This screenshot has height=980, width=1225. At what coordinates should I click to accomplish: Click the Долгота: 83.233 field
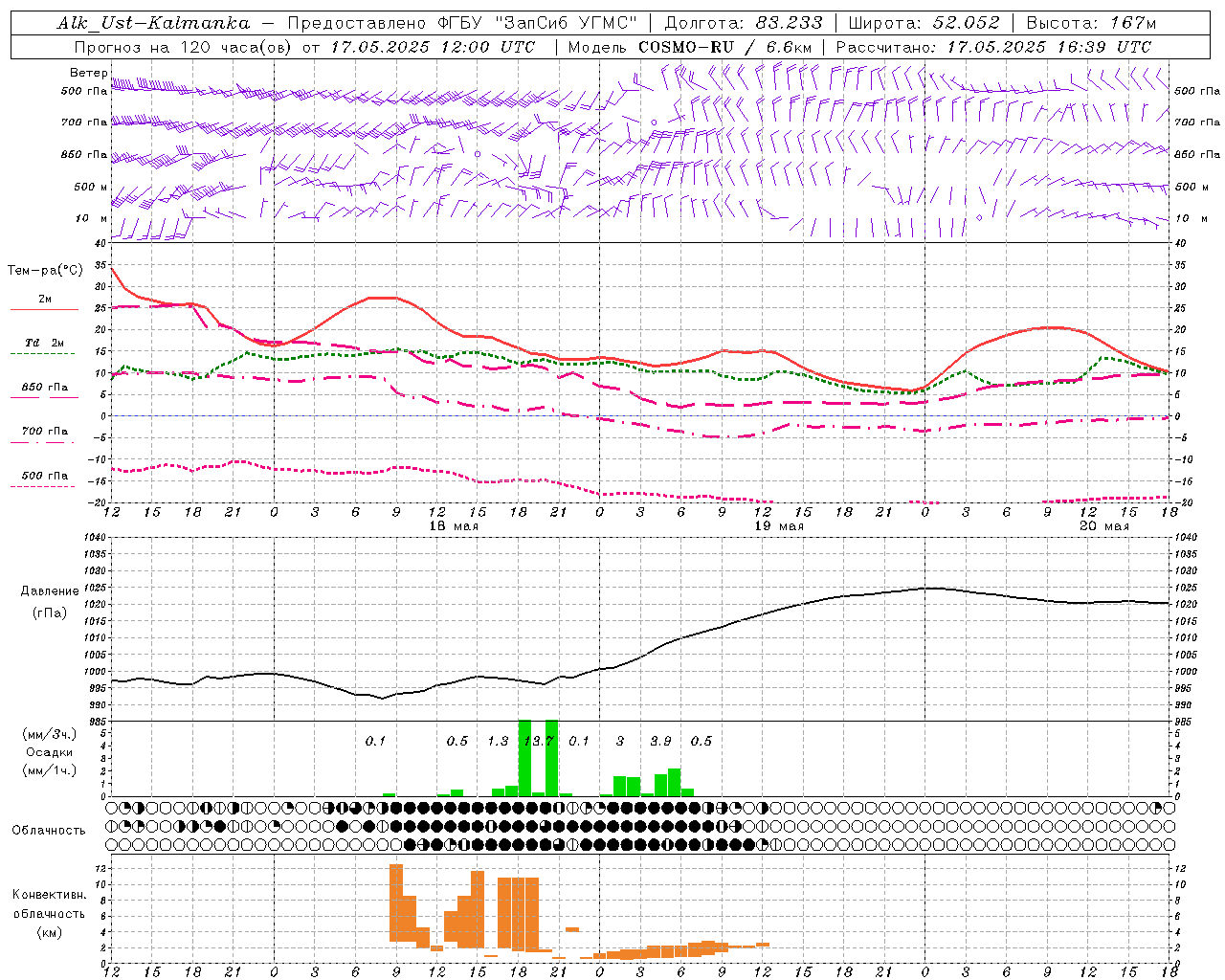(x=742, y=23)
